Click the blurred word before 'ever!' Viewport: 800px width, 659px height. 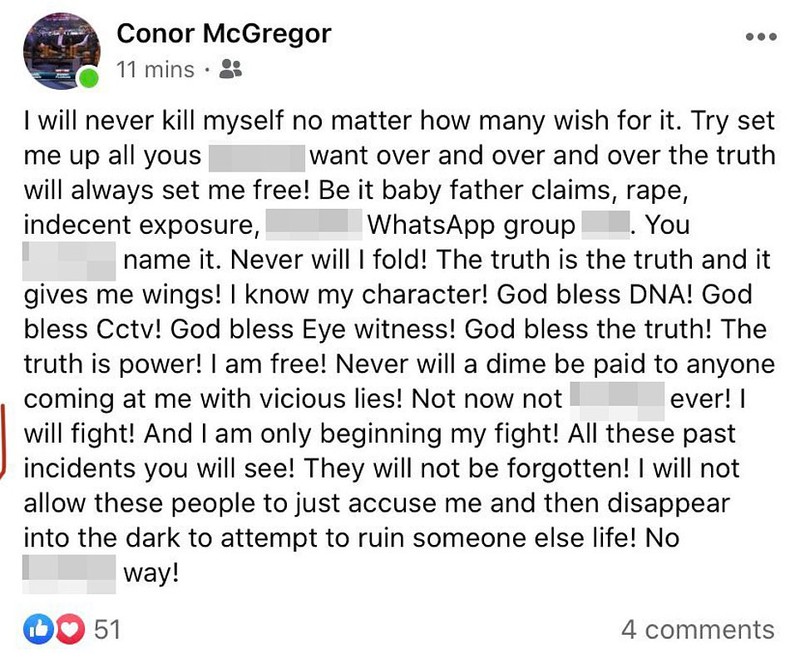coord(617,400)
